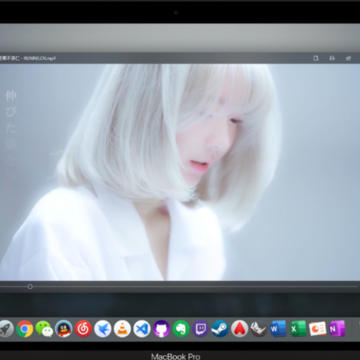Open Visual Studio Code from dock
This screenshot has height=360, width=360.
pyautogui.click(x=142, y=329)
